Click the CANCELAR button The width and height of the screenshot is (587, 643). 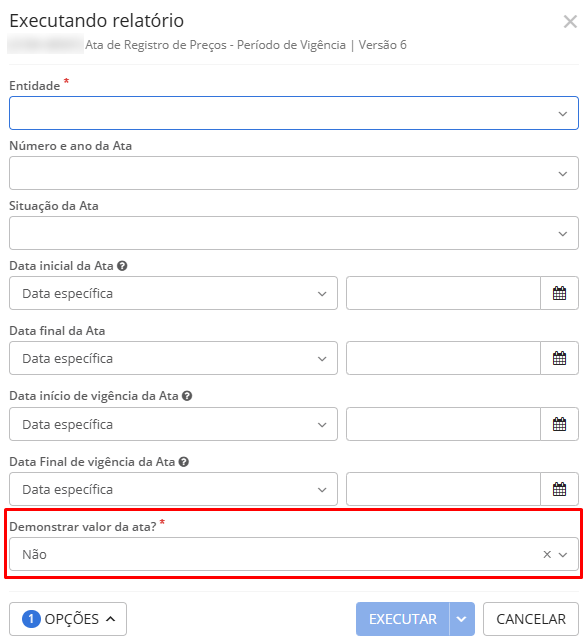pyautogui.click(x=531, y=619)
